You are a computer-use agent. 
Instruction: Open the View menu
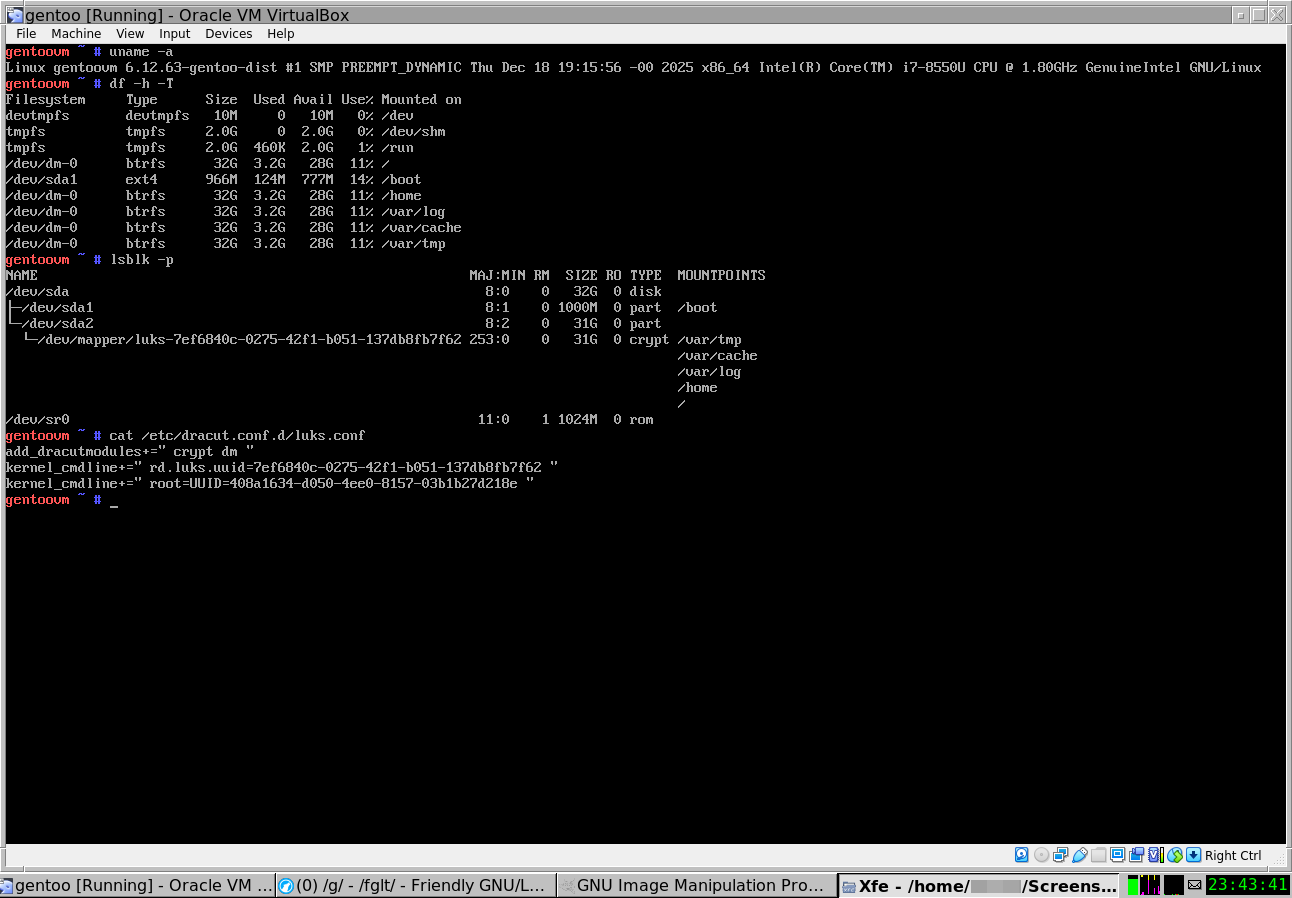130,34
